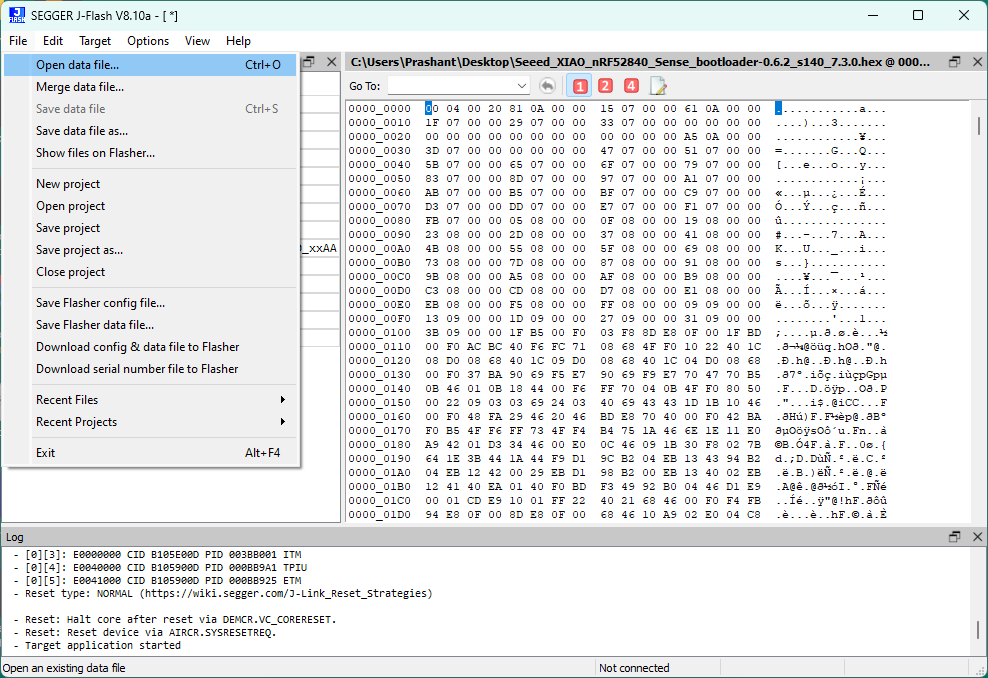Viewport: 988px width, 678px height.
Task: Click the SEGGER J-Flash app icon
Action: coord(16,15)
